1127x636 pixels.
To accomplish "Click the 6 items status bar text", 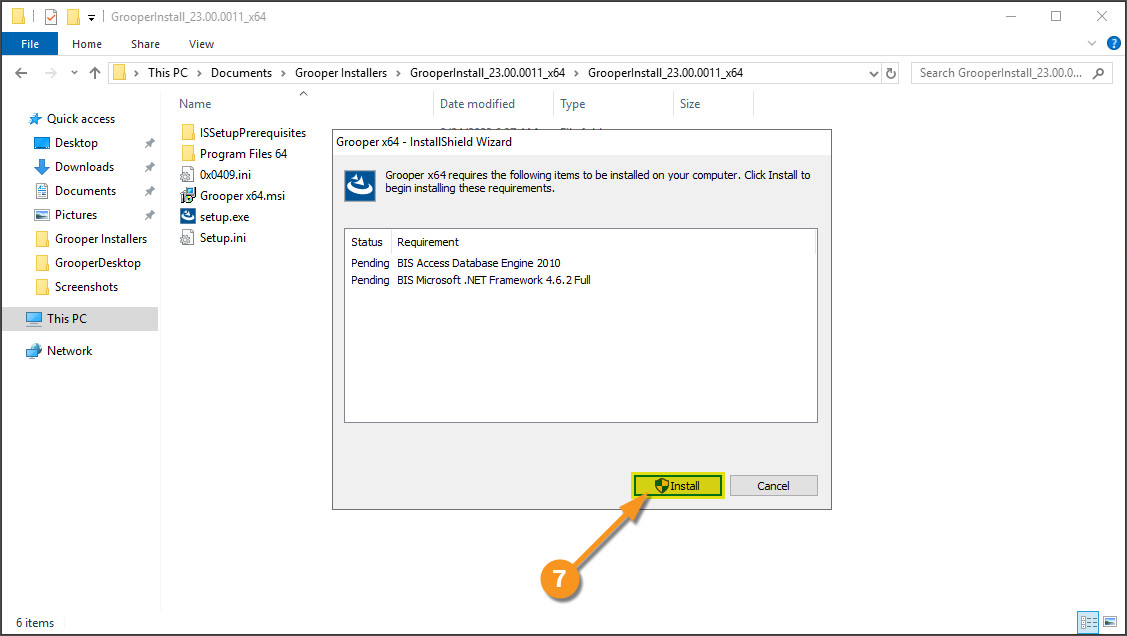I will 35,623.
